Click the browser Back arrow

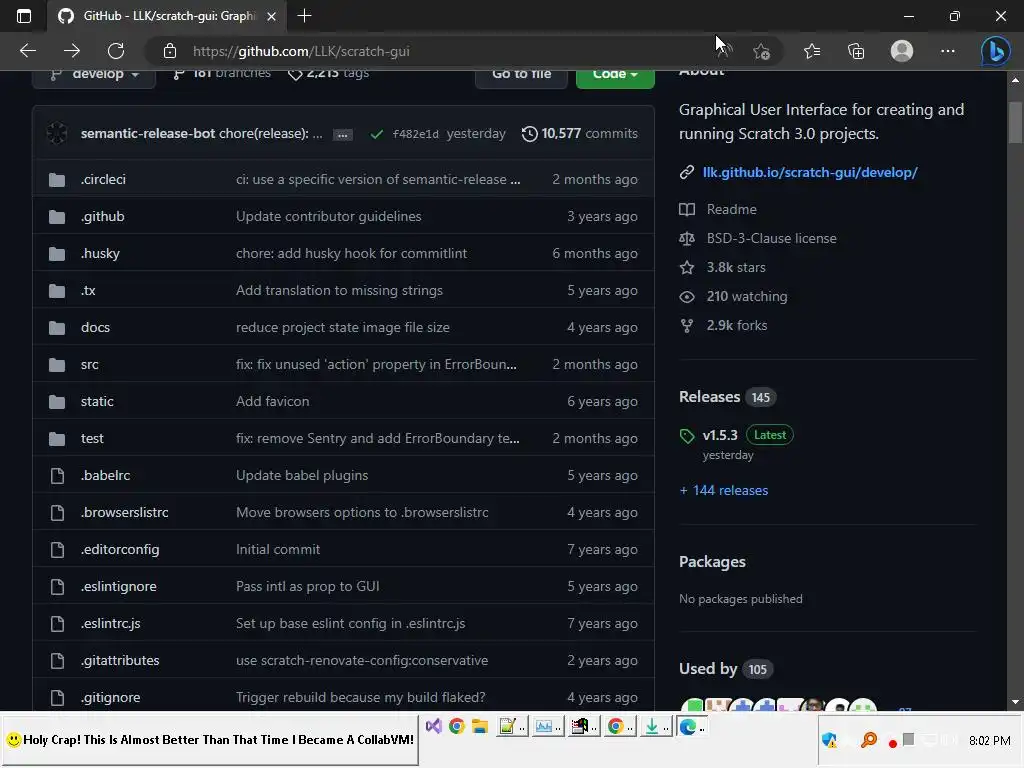click(27, 51)
